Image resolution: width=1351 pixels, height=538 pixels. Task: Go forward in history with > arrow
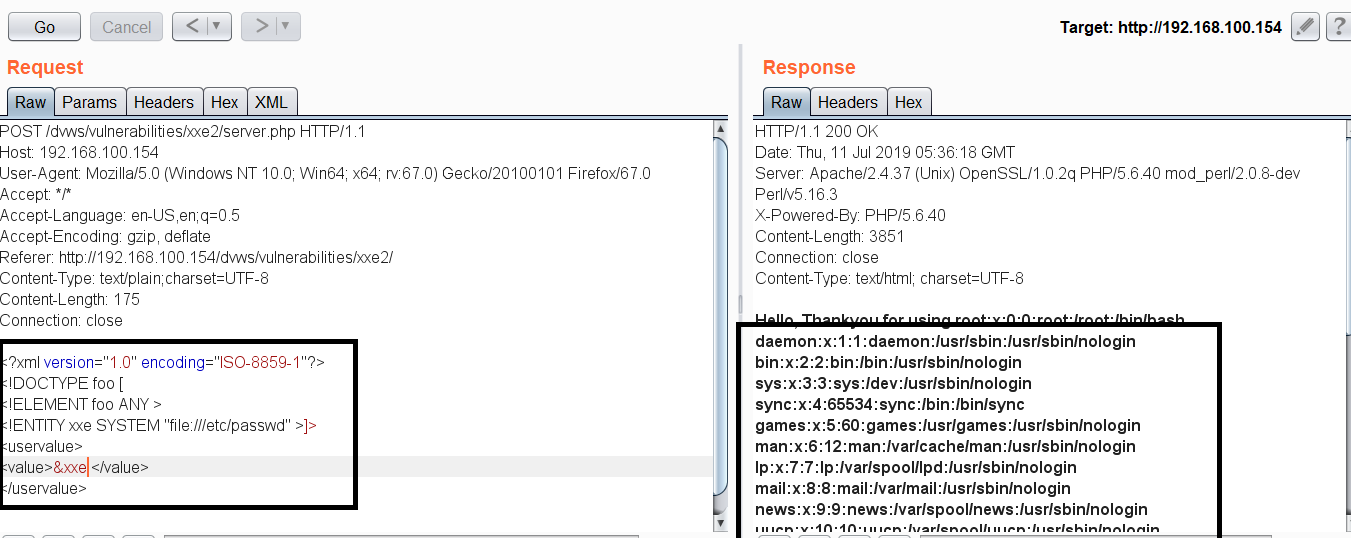[259, 26]
